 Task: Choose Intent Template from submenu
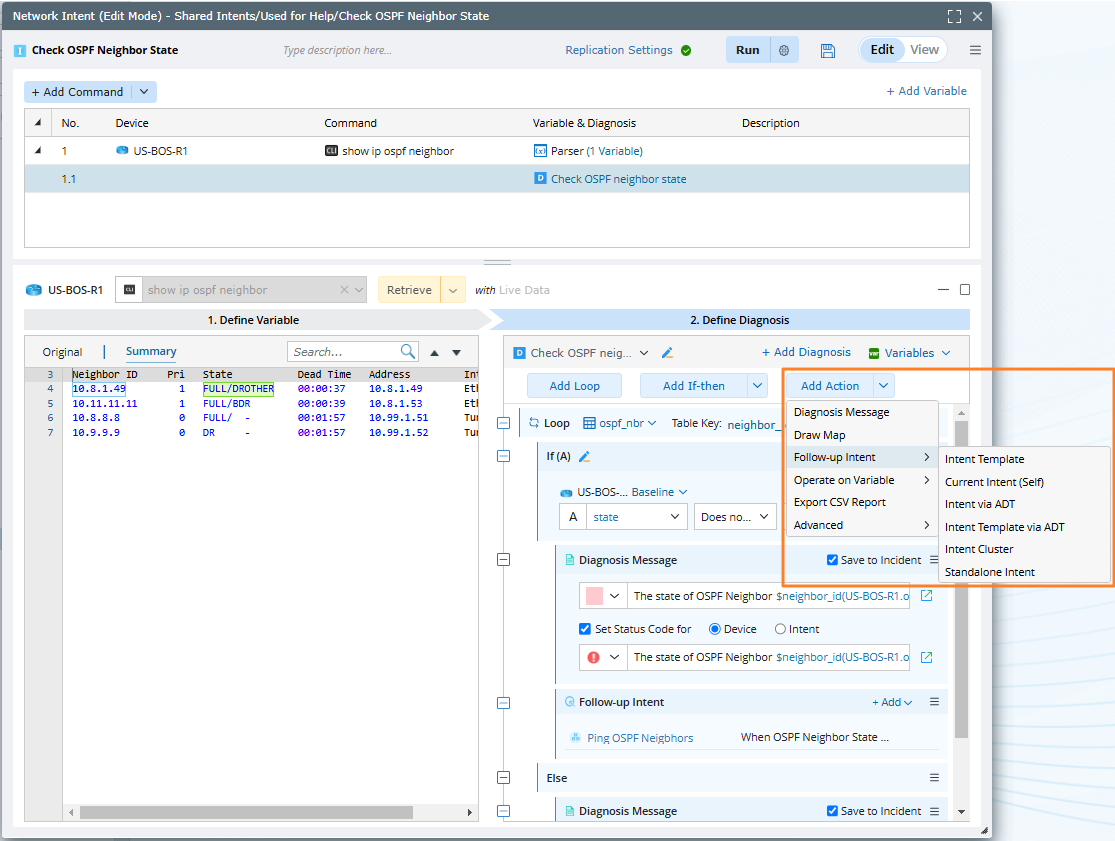tap(984, 459)
